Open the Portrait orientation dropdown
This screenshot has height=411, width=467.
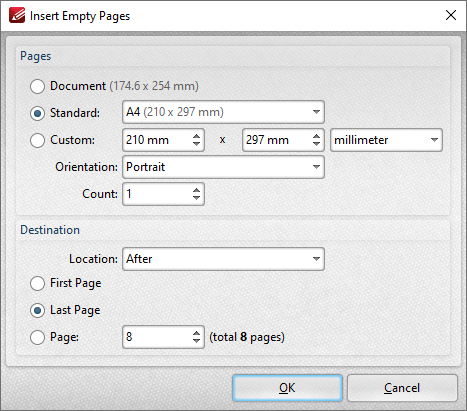[223, 167]
